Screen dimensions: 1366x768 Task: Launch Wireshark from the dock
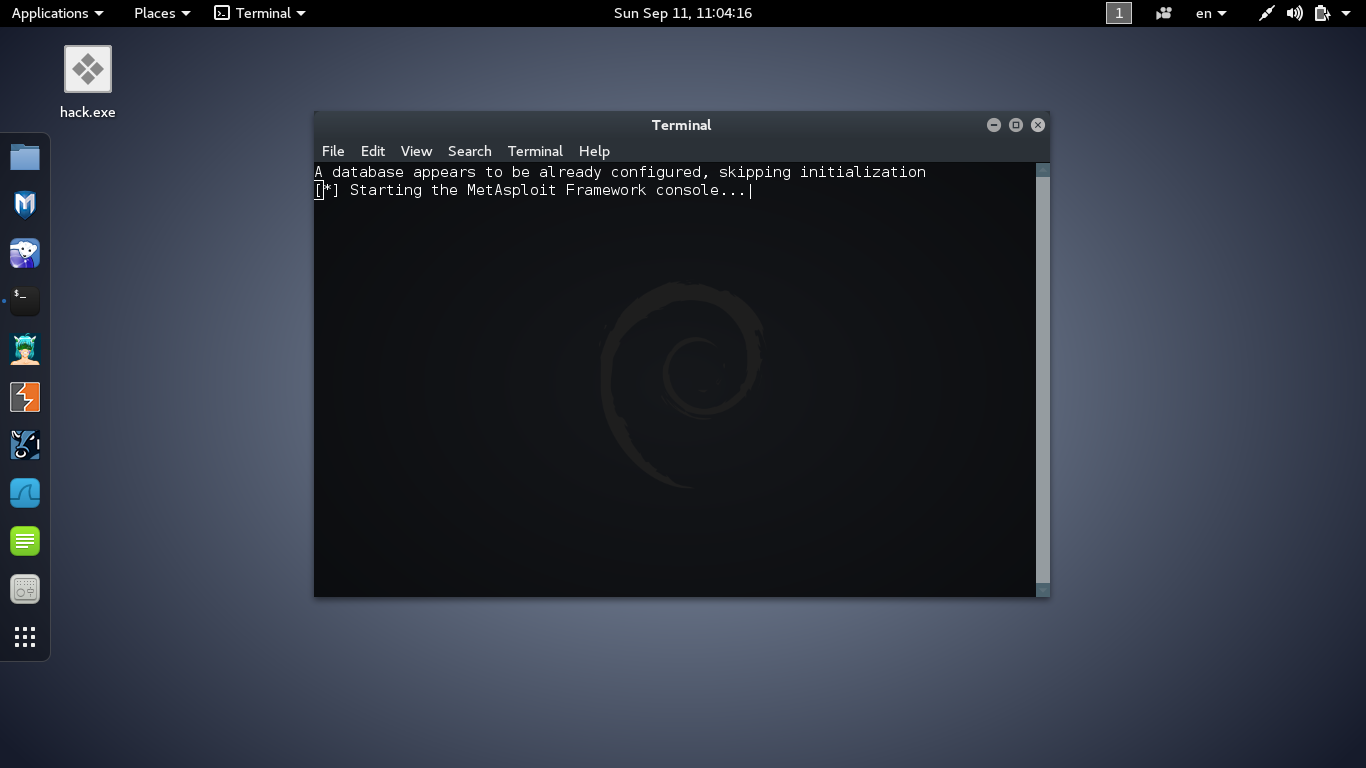click(25, 493)
